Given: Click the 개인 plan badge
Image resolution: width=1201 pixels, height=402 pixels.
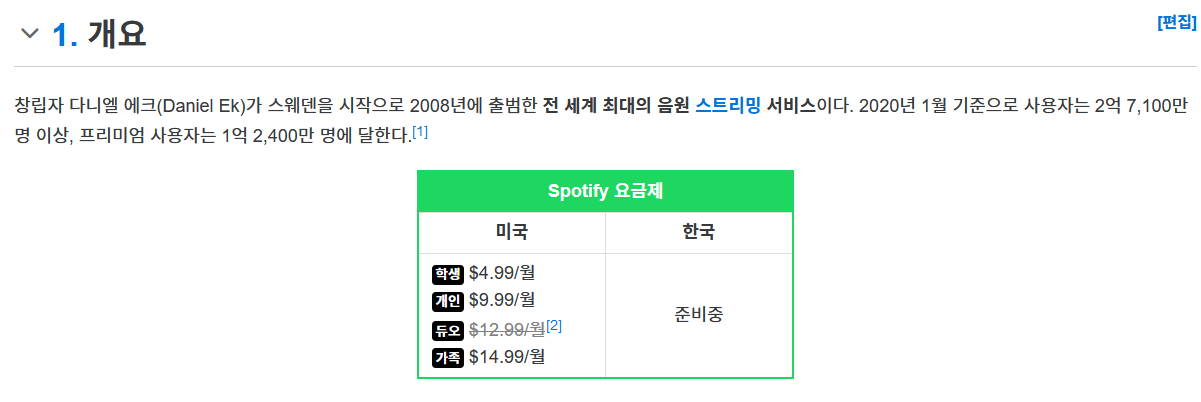Looking at the screenshot, I should (448, 302).
